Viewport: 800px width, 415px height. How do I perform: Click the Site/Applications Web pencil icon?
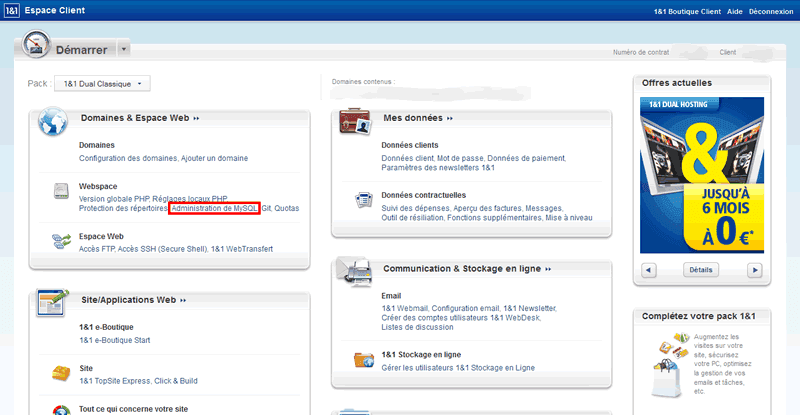(x=52, y=303)
